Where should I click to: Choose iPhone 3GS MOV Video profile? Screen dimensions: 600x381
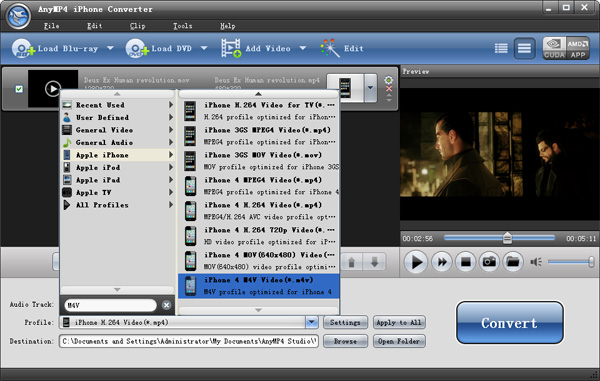(x=259, y=161)
